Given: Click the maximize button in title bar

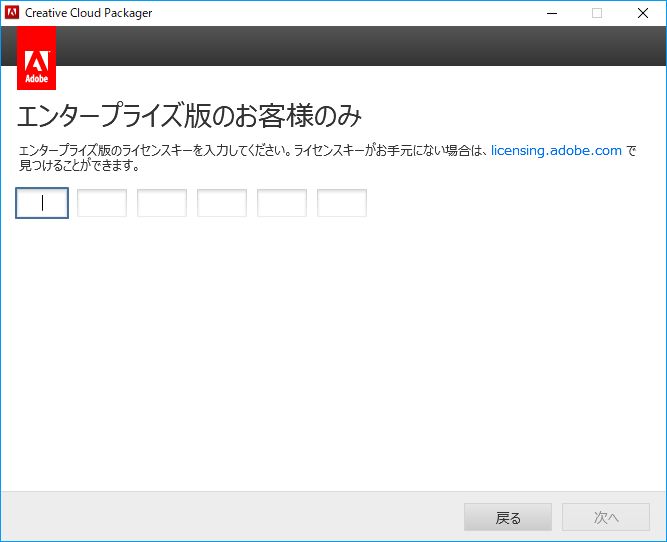Looking at the screenshot, I should tap(597, 13).
